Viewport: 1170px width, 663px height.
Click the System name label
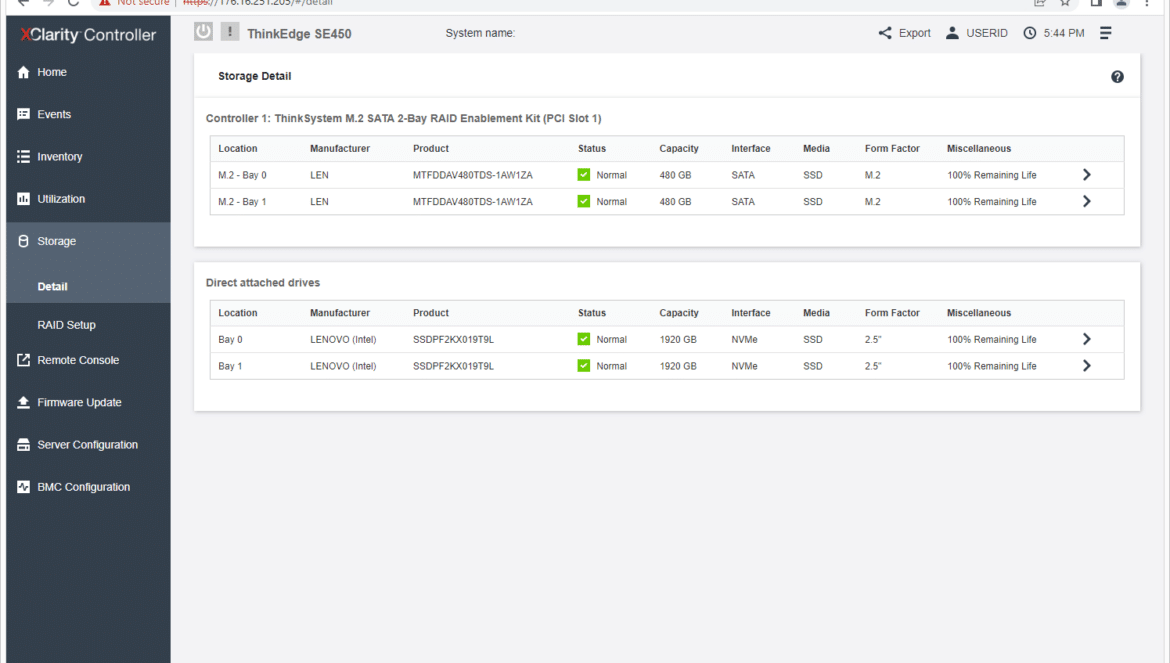pyautogui.click(x=480, y=33)
